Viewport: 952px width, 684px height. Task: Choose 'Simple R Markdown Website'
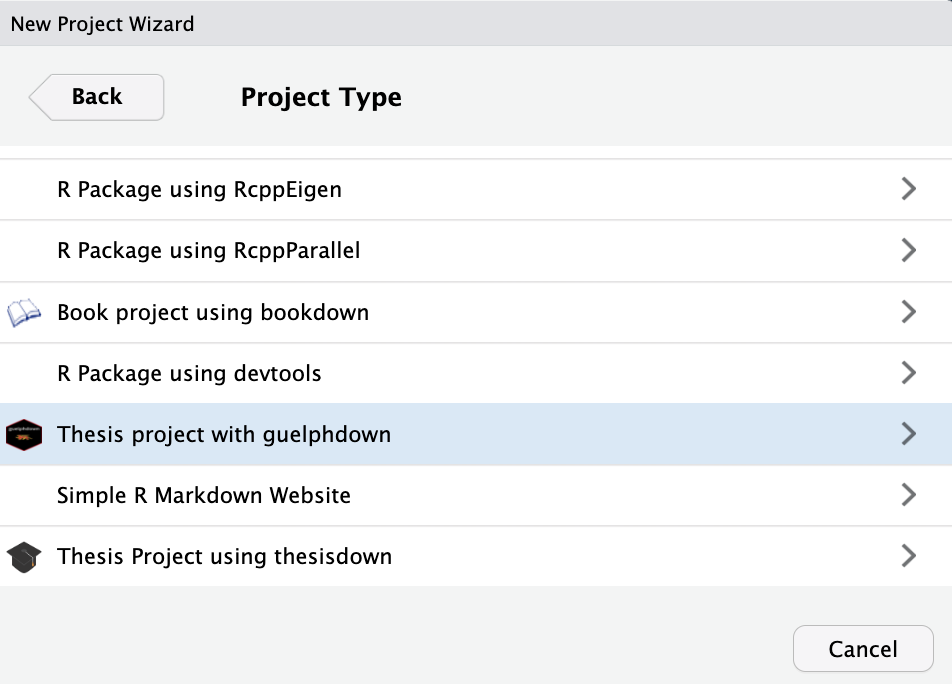476,495
